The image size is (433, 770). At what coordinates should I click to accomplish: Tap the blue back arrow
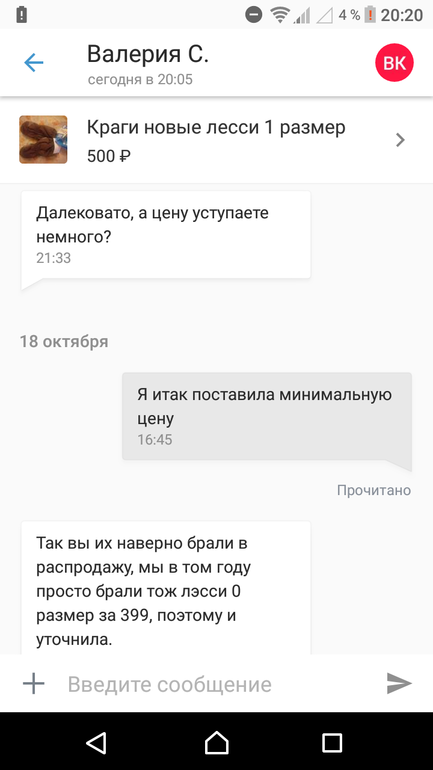[33, 63]
